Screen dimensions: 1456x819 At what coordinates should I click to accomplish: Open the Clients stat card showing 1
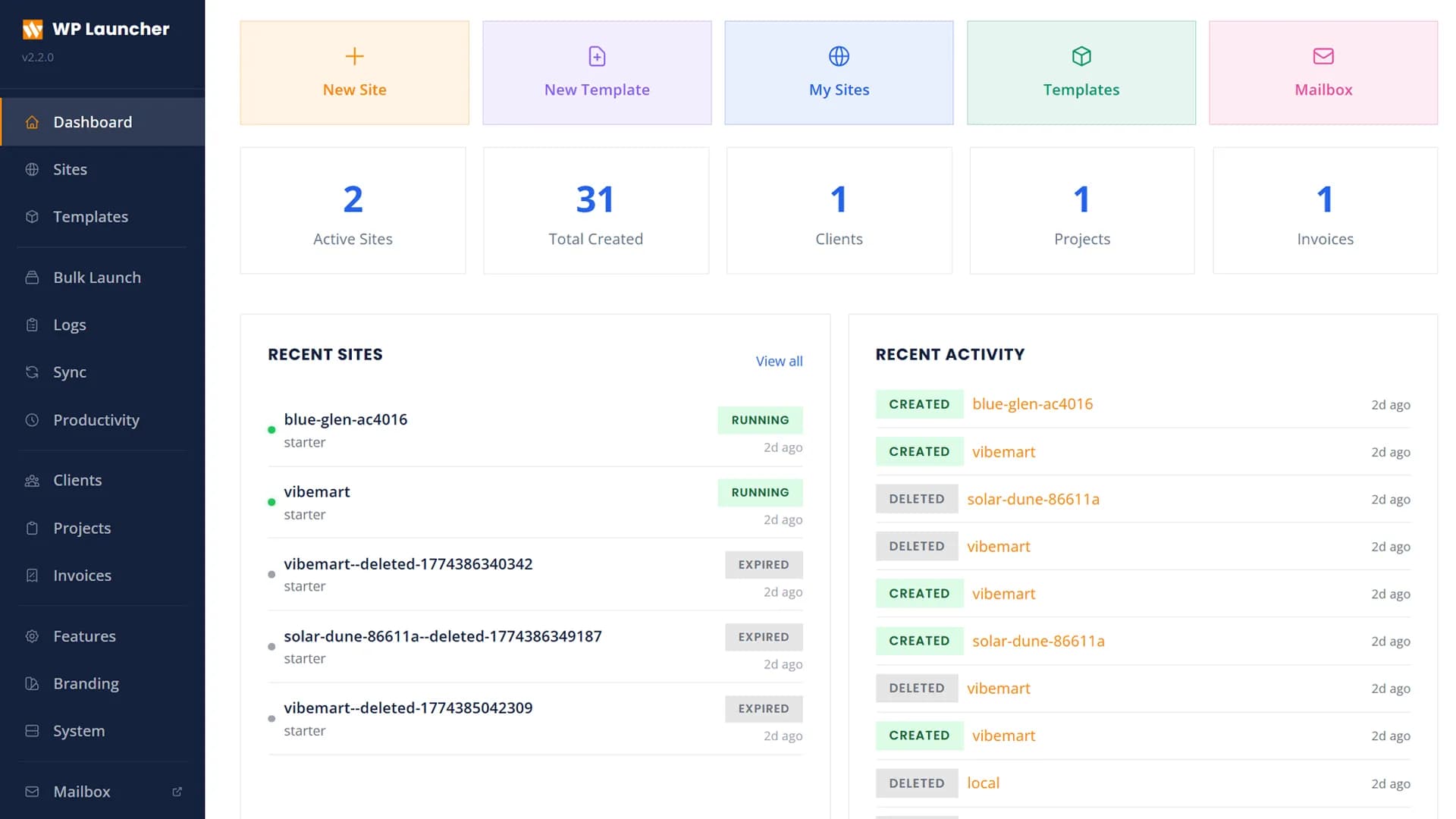click(839, 211)
